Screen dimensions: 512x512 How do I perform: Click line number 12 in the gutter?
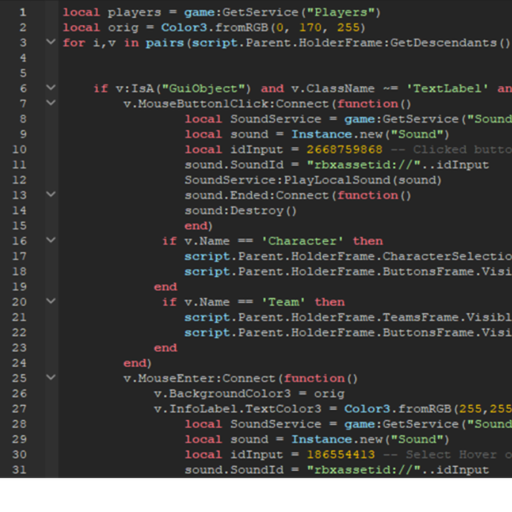(x=19, y=180)
